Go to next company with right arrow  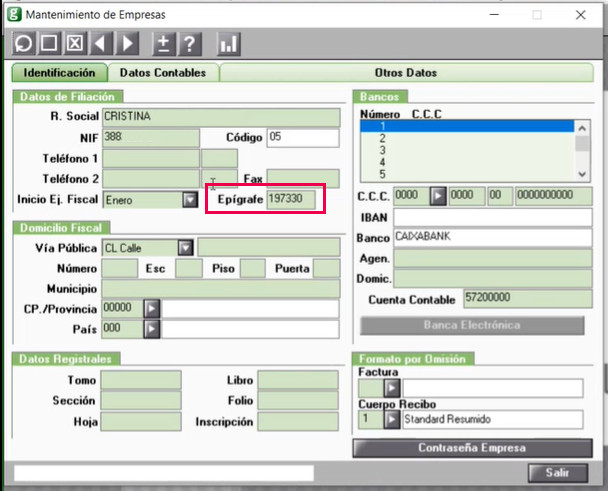tap(127, 43)
